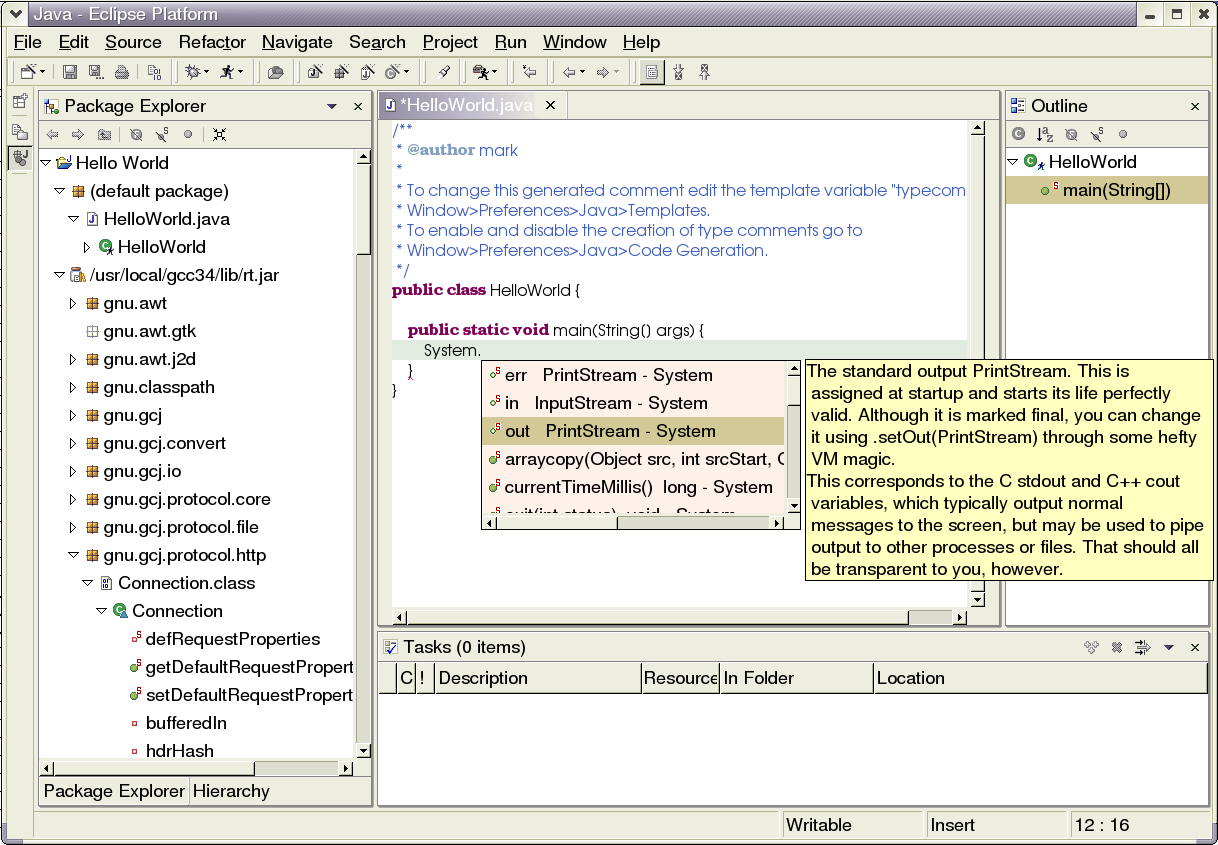Toggle Hide Static Members in Outline toolbar
The image size is (1218, 845).
[x=1097, y=134]
